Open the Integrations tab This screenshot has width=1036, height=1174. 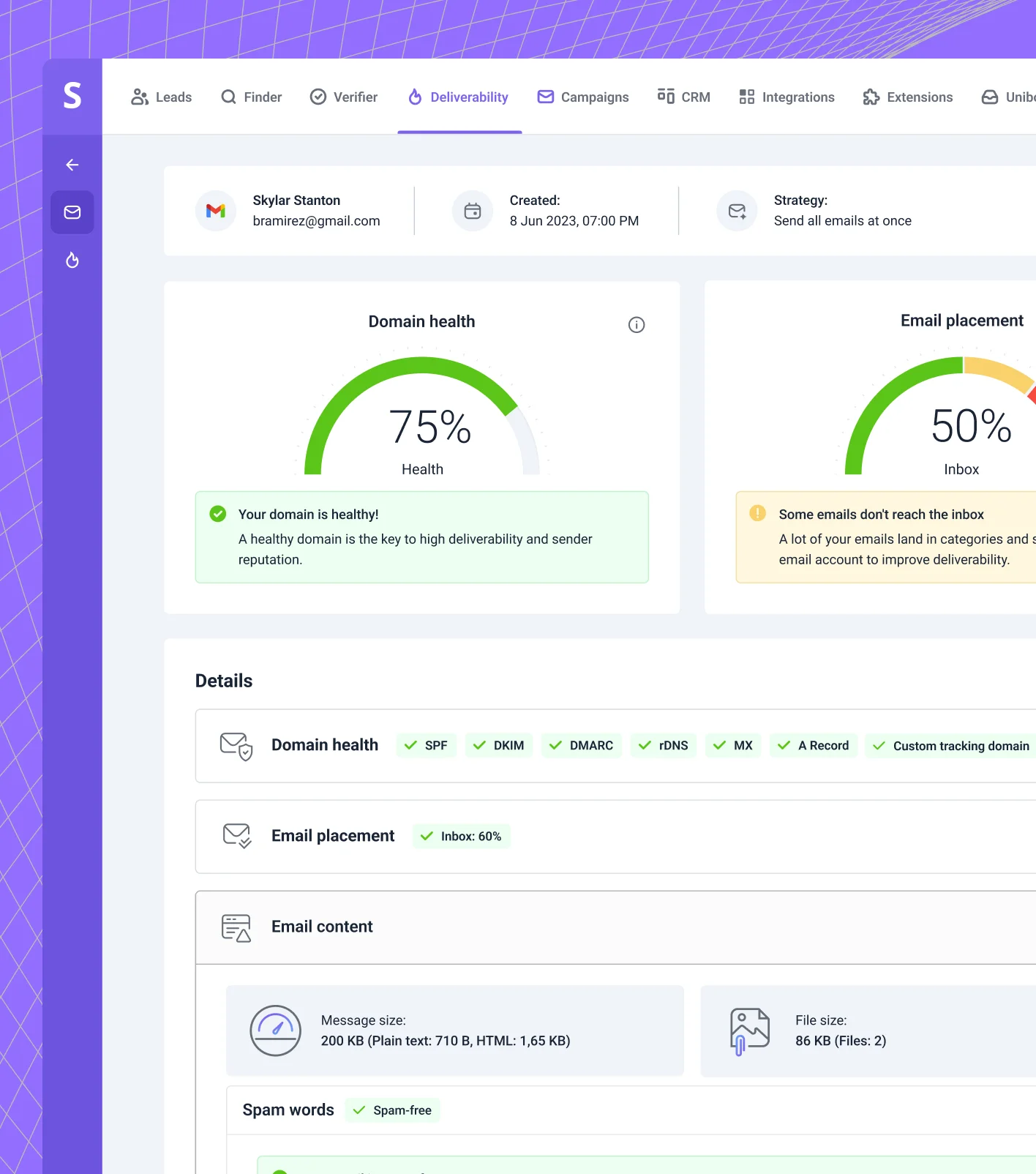point(787,97)
